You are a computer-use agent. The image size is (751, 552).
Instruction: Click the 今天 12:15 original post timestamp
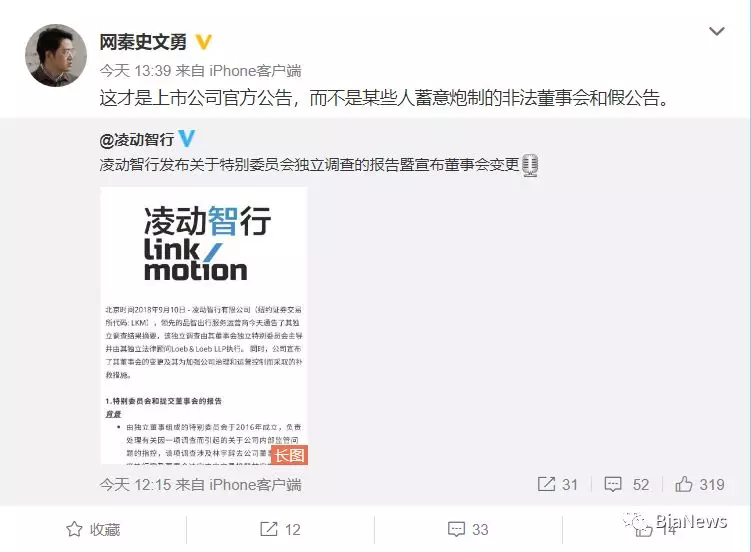click(135, 484)
